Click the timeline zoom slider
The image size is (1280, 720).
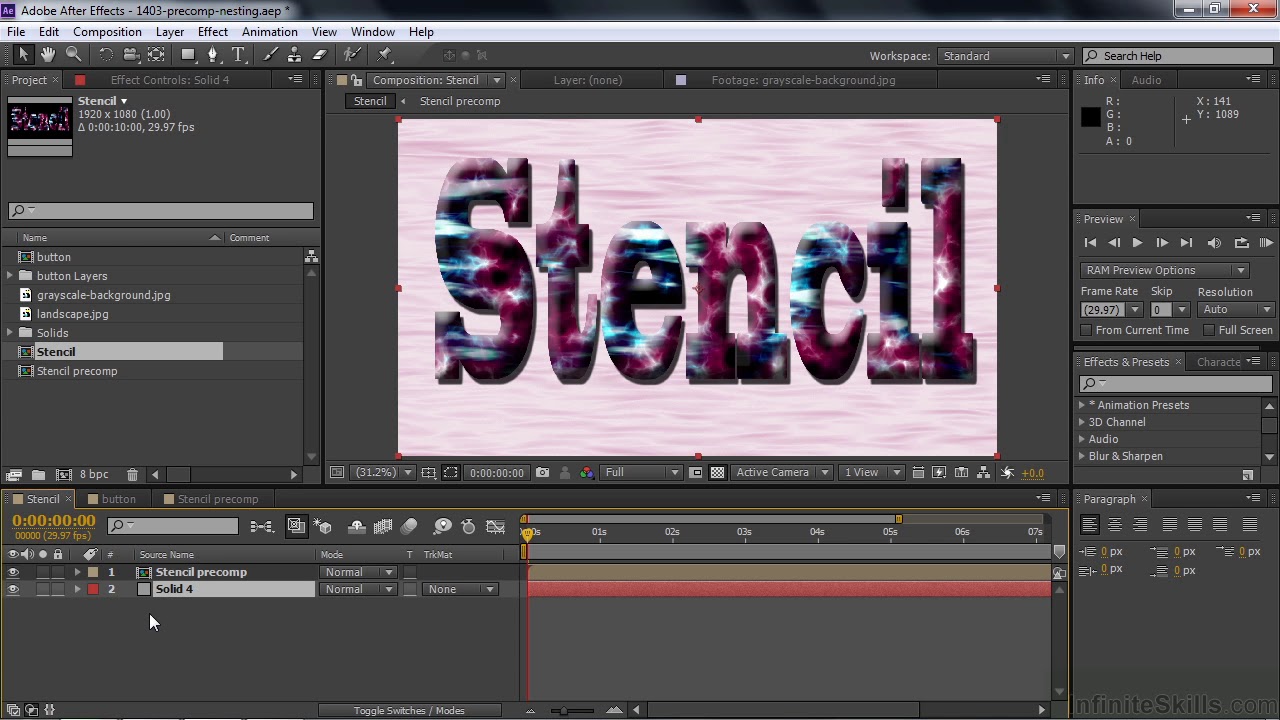572,710
